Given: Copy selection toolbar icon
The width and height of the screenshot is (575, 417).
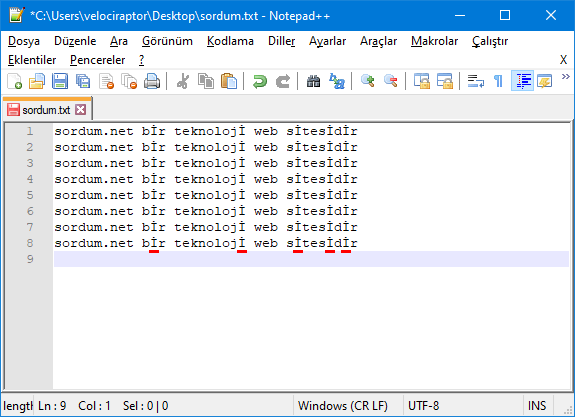Looking at the screenshot, I should pos(206,81).
